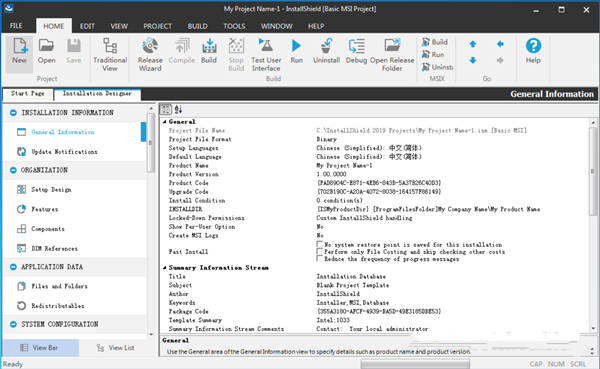Switch to Start Page tab

[x=28, y=94]
